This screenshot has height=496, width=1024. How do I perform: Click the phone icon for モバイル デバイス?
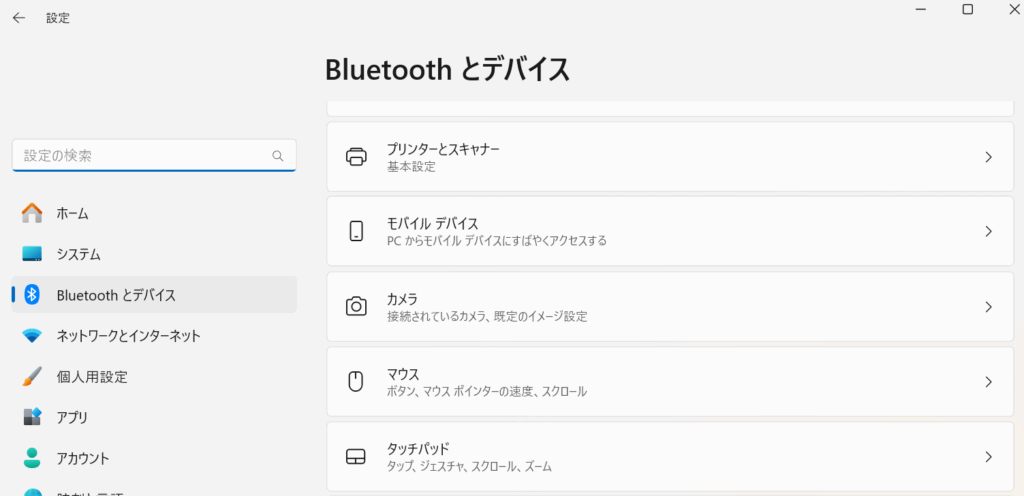click(356, 231)
